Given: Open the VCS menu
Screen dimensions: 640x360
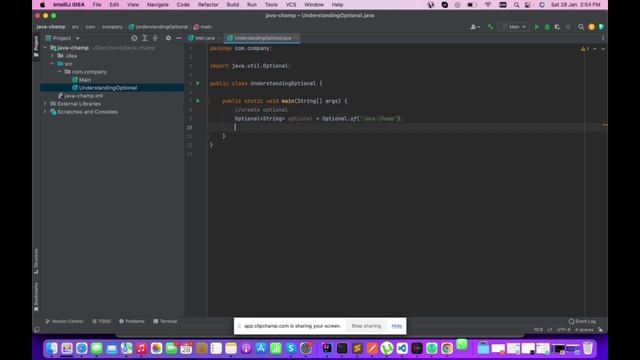Looking at the screenshot, I should (291, 4).
